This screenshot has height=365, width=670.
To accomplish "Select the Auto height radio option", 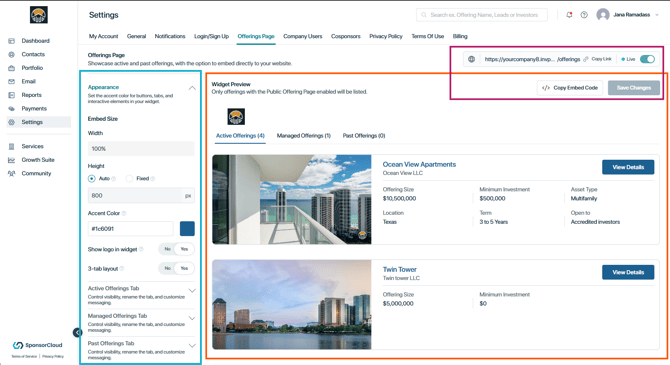I will (x=91, y=179).
